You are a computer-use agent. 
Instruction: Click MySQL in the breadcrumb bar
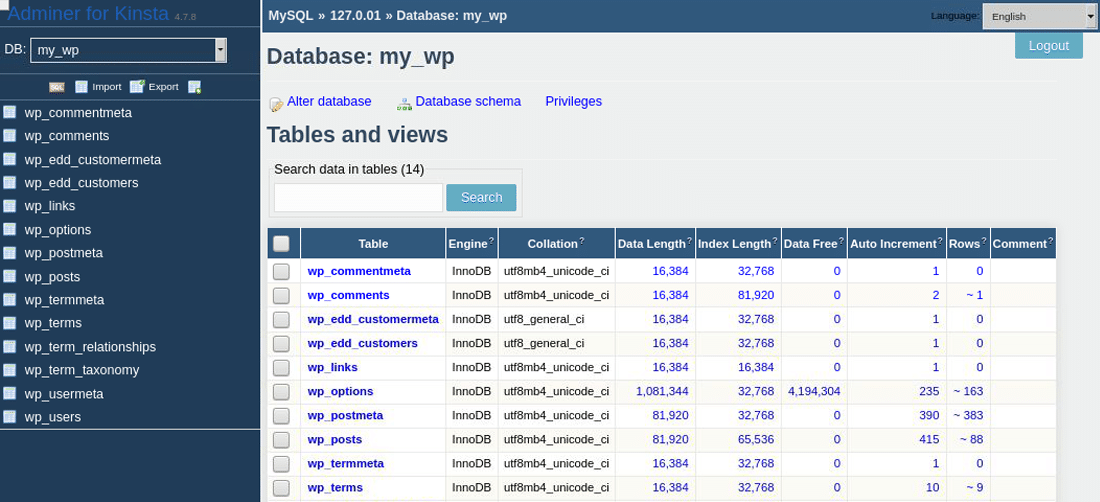coord(290,15)
